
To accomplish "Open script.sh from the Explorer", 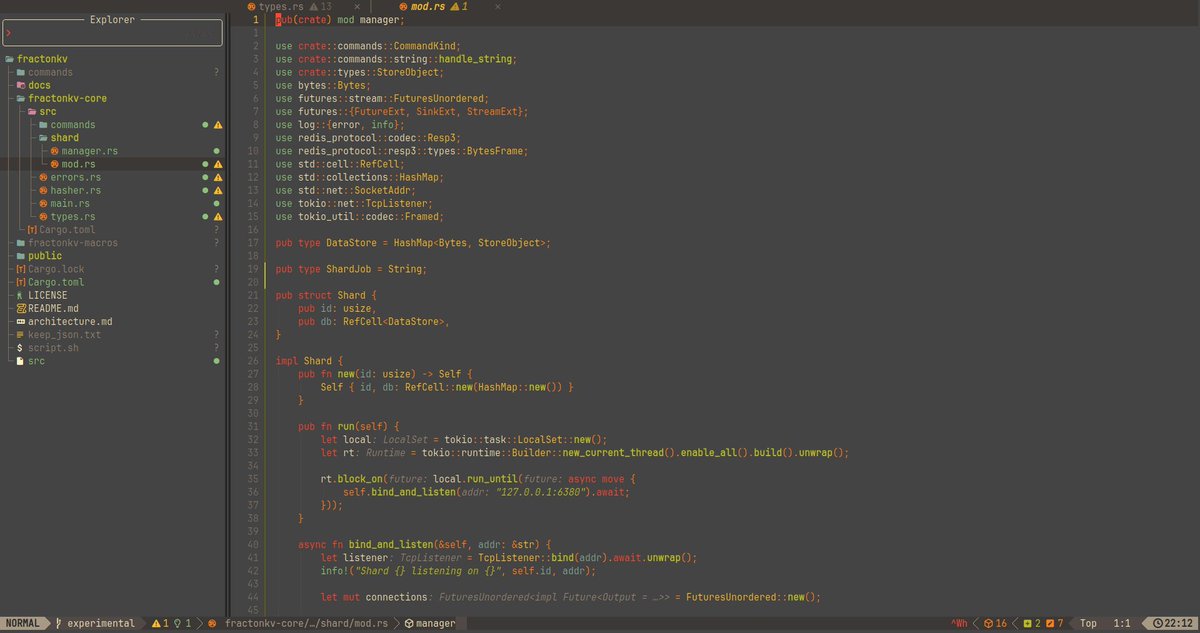I will click(53, 348).
